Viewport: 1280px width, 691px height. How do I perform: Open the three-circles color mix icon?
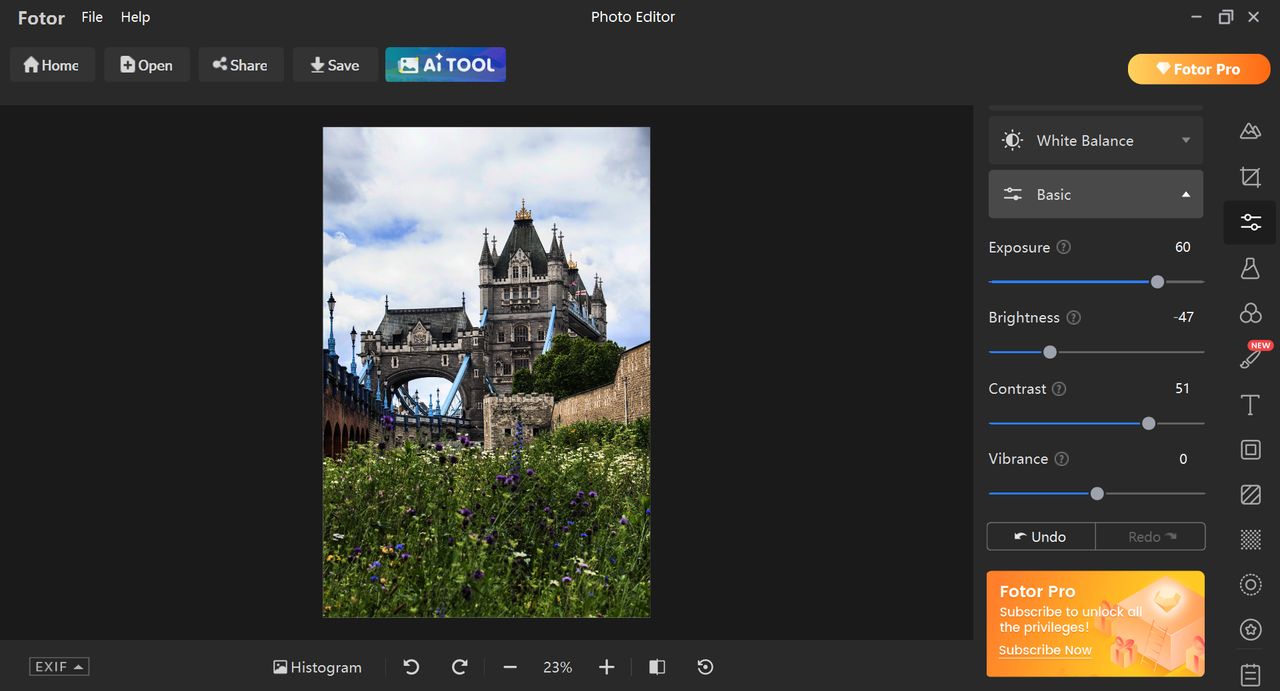click(1250, 313)
